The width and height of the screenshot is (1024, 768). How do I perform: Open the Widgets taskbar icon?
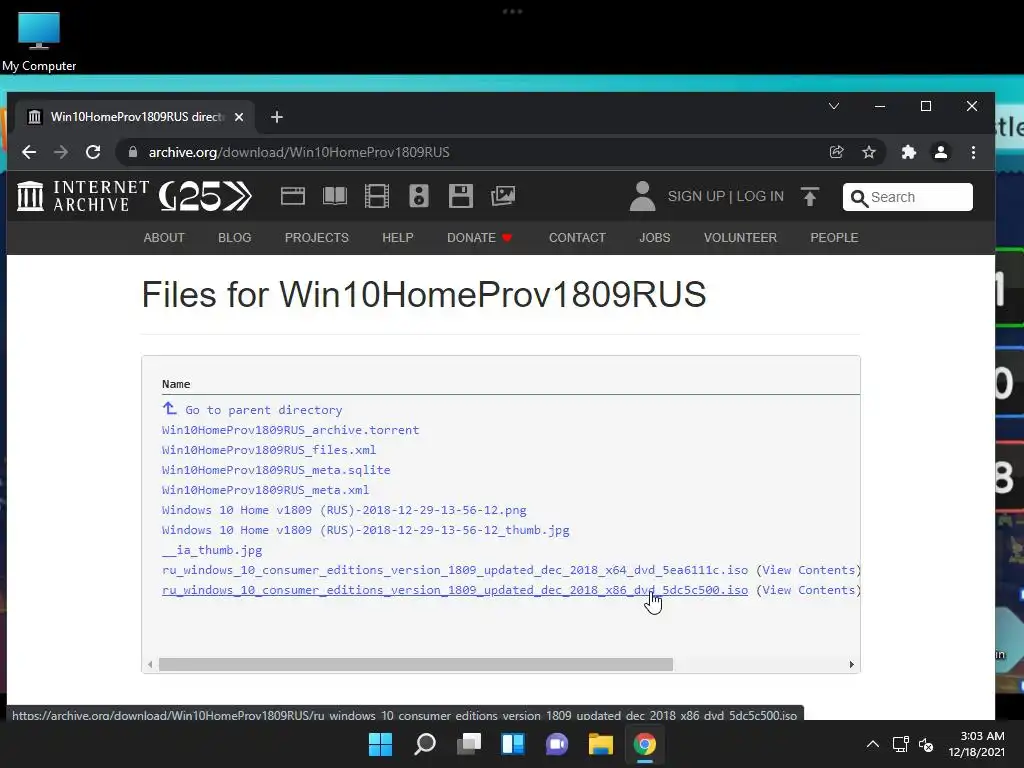[x=513, y=744]
